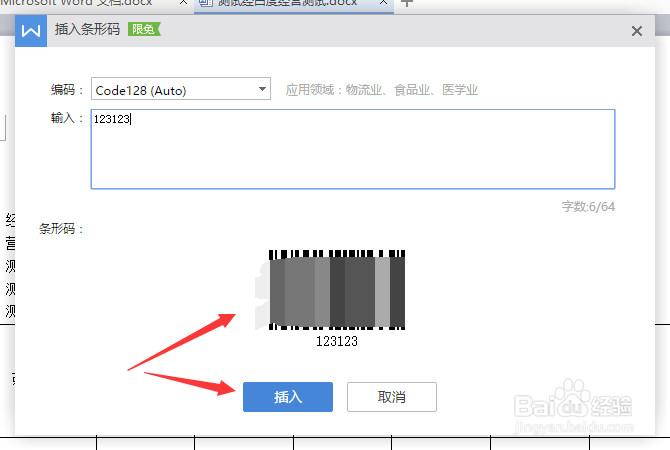Click into the 输入 text field
Image resolution: width=670 pixels, height=450 pixels.
353,149
